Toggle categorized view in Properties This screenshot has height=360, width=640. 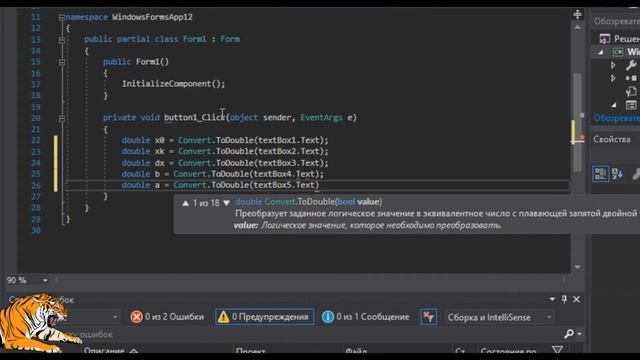600,174
